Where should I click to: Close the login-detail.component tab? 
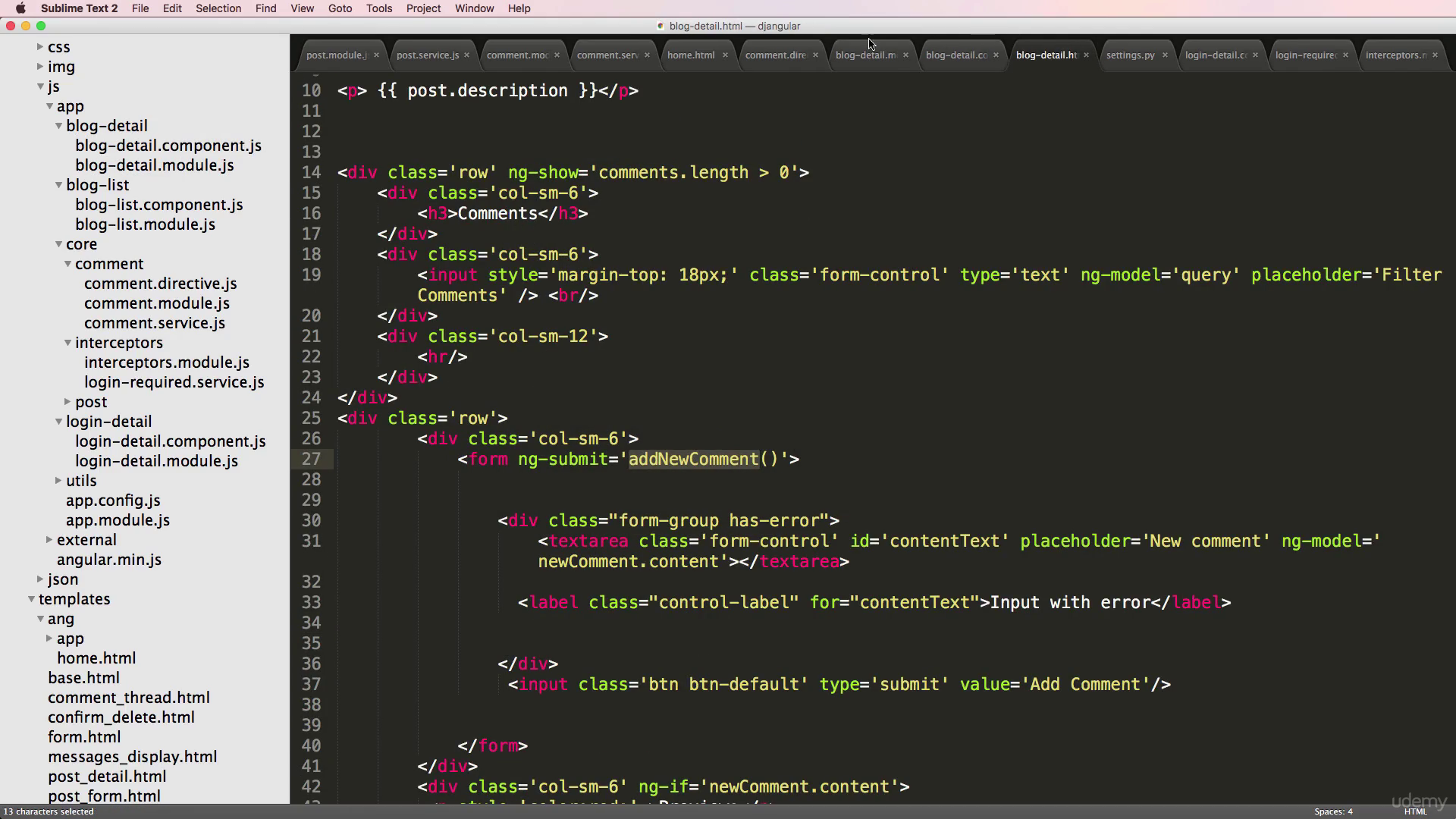coord(1255,55)
